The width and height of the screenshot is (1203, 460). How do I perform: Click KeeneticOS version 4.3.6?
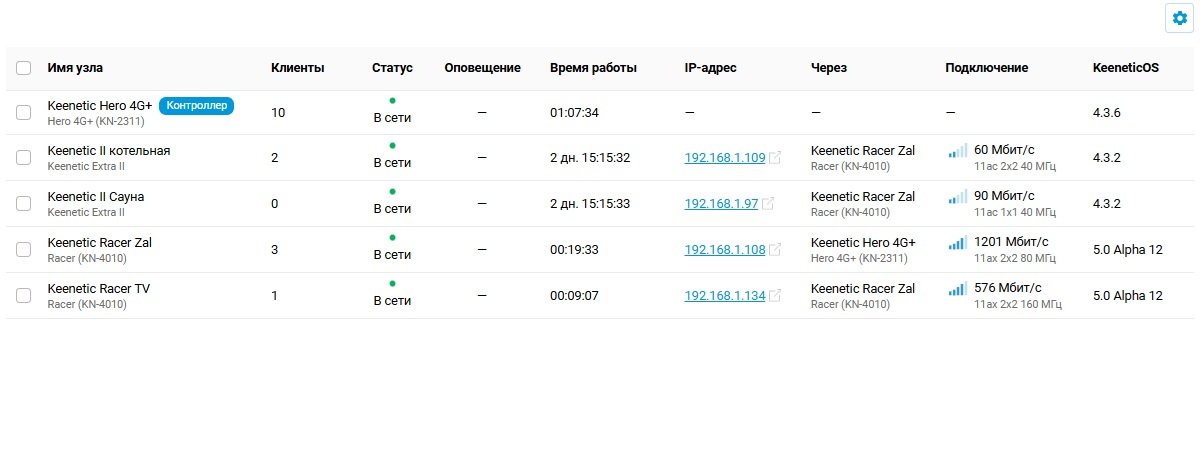pos(1107,113)
